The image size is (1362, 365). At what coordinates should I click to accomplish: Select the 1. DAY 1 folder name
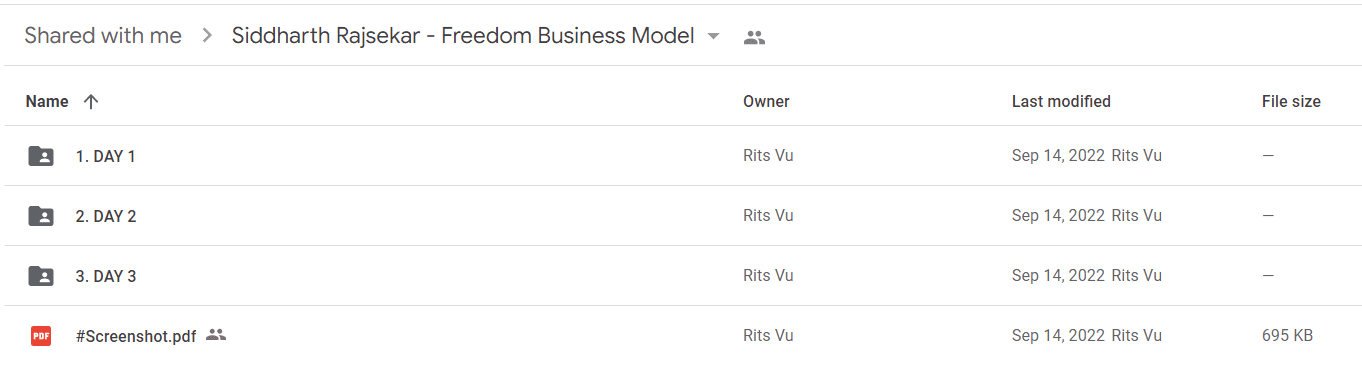click(105, 156)
